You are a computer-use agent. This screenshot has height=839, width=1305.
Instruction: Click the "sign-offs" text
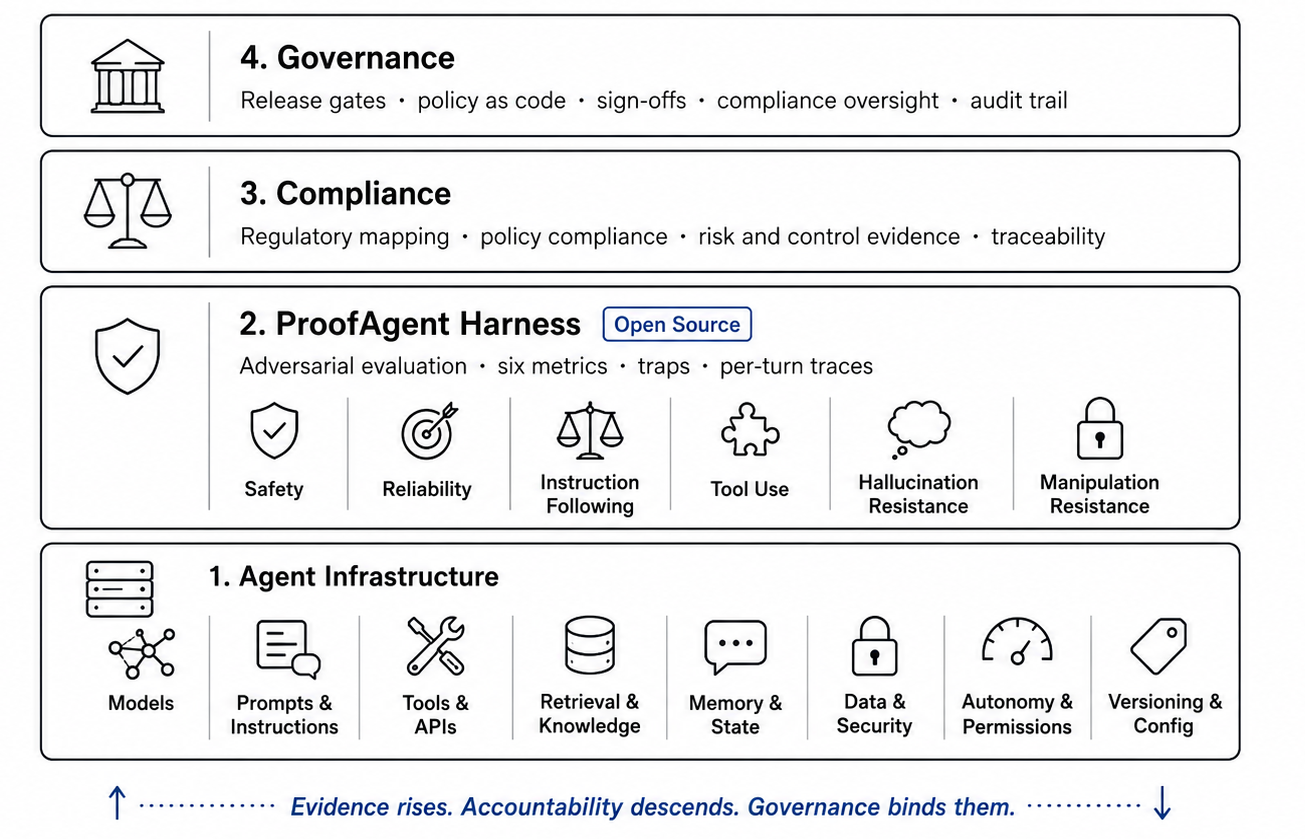(641, 101)
